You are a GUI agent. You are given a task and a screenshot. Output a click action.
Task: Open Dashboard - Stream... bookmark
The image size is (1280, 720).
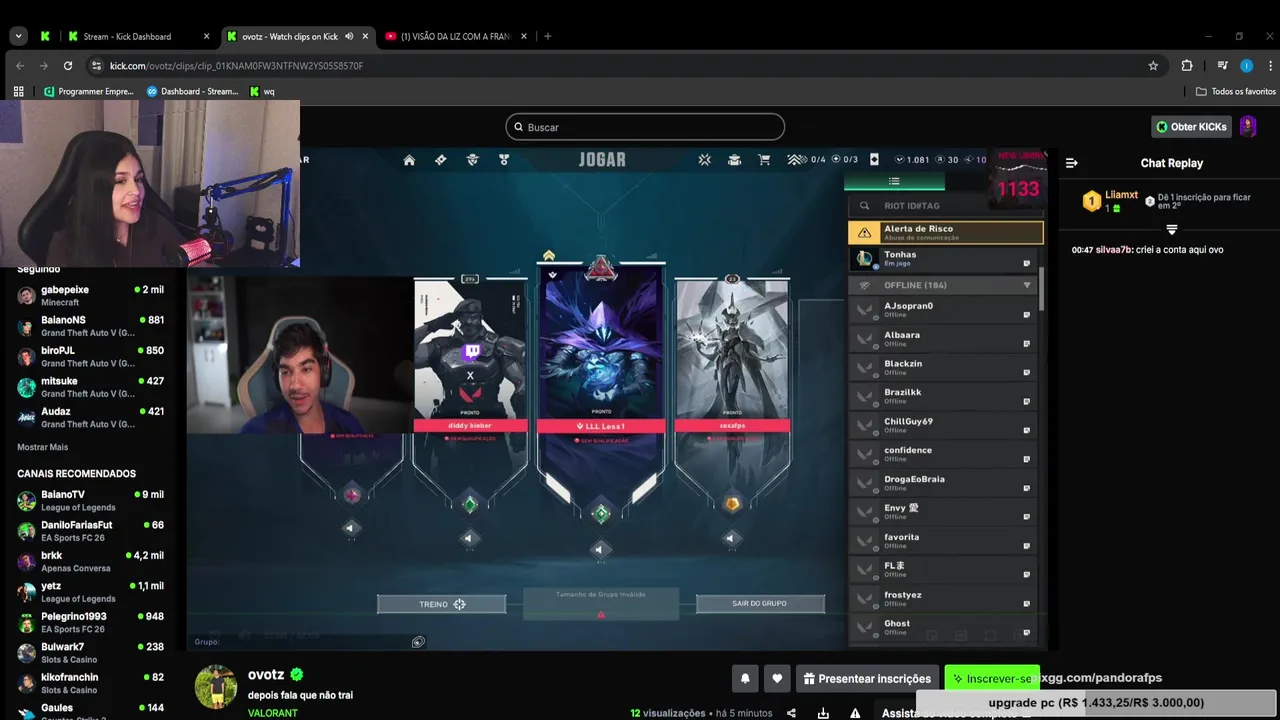coord(192,91)
